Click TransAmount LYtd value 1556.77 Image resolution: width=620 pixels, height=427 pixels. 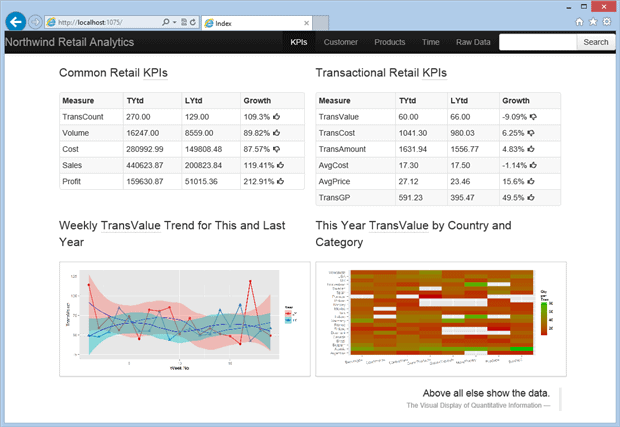pos(465,149)
